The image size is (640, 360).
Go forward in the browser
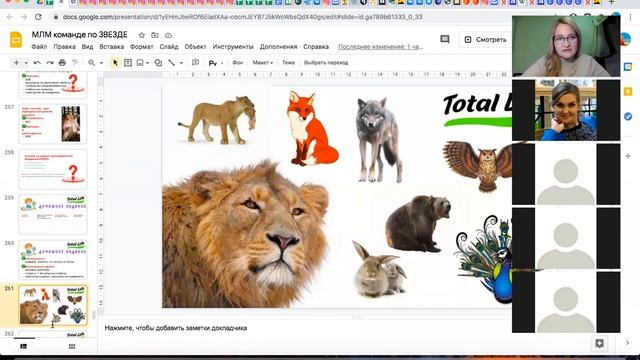pyautogui.click(x=24, y=17)
